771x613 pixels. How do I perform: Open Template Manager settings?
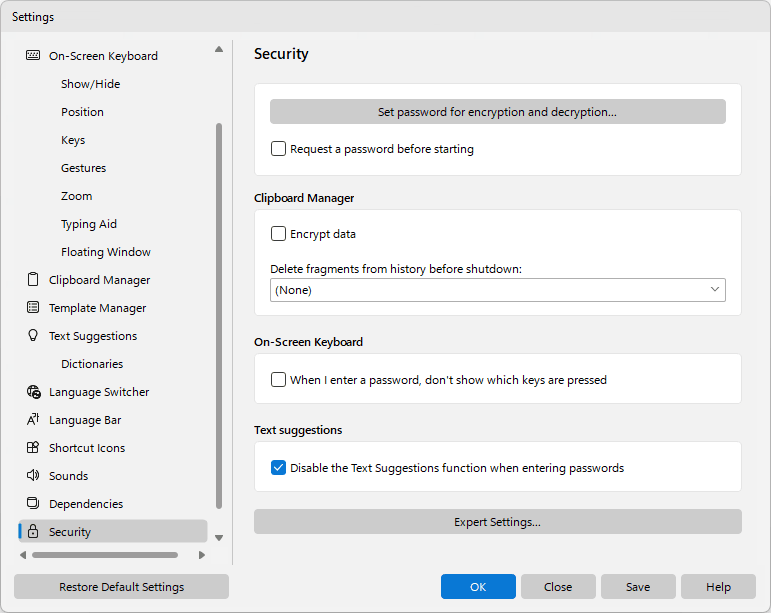tap(97, 308)
